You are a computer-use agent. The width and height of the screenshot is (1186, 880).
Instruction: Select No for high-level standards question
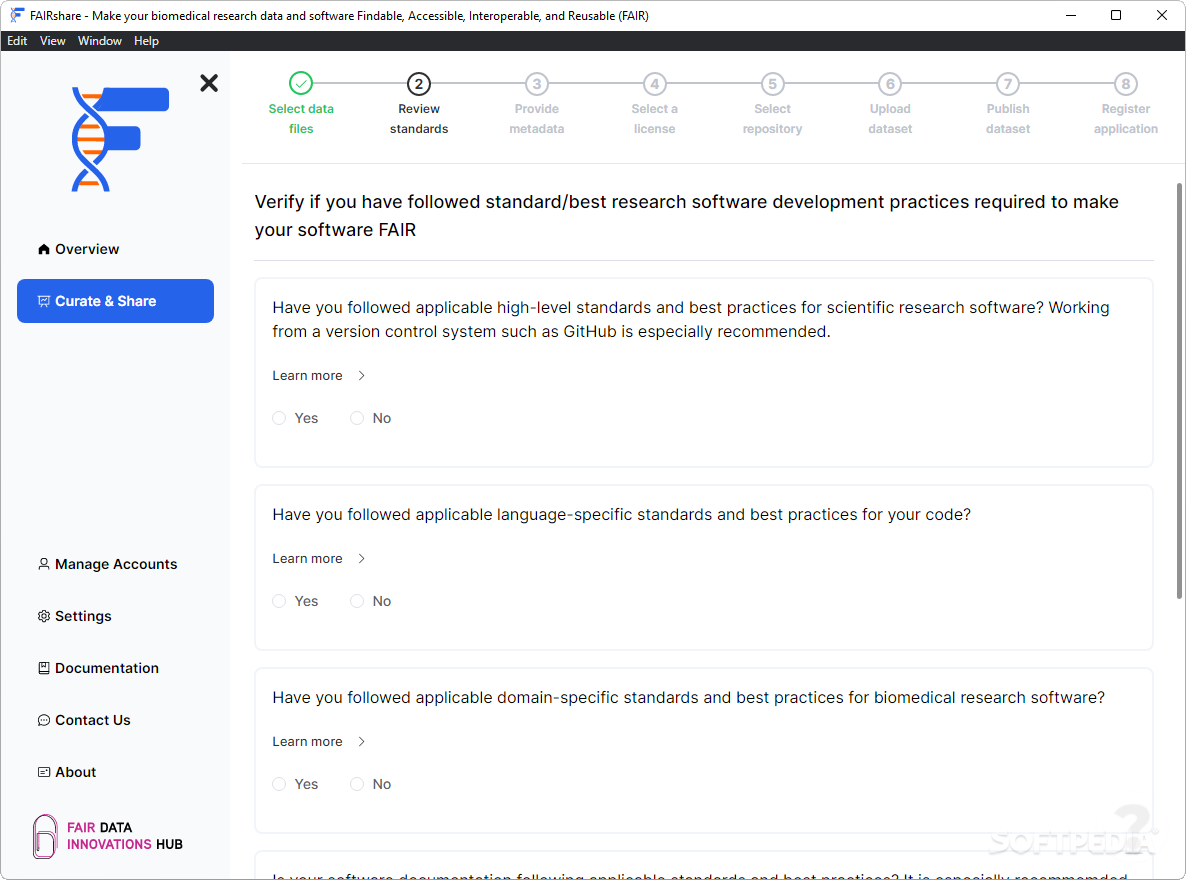click(x=357, y=418)
